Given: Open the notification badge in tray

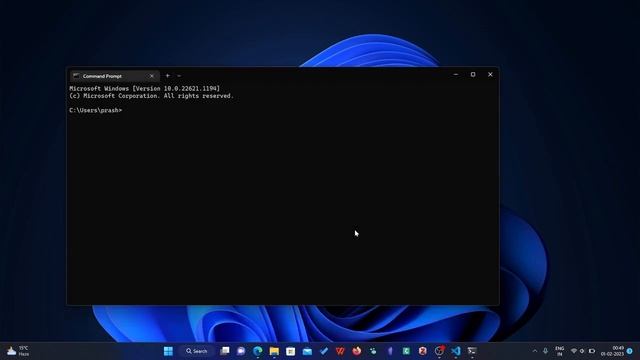Looking at the screenshot, I should pyautogui.click(x=630, y=351).
